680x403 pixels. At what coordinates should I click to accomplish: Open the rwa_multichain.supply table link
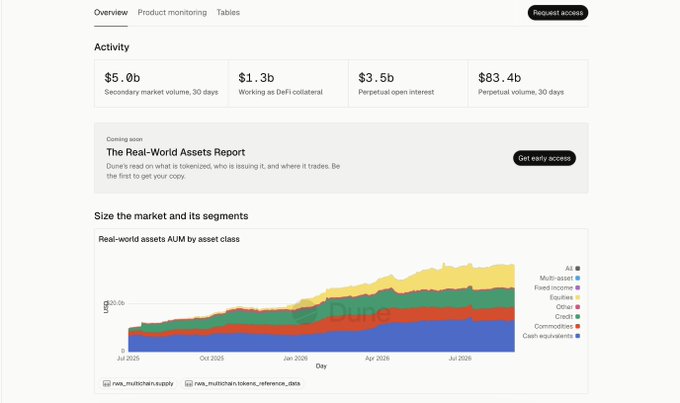138,383
